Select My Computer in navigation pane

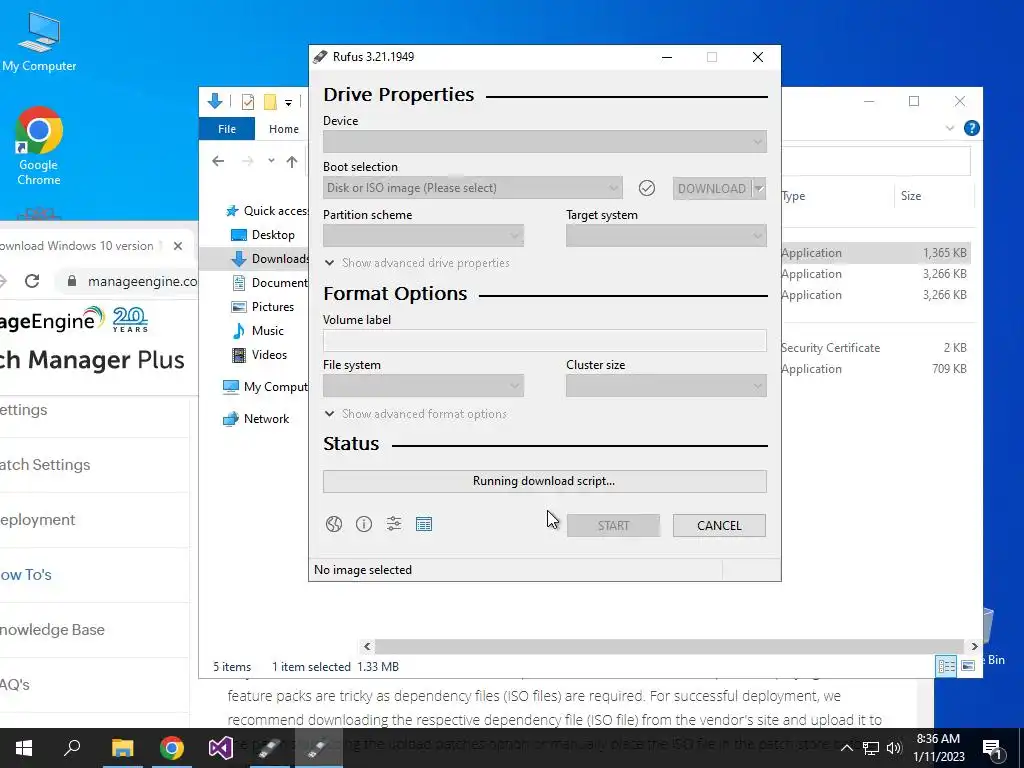265,387
